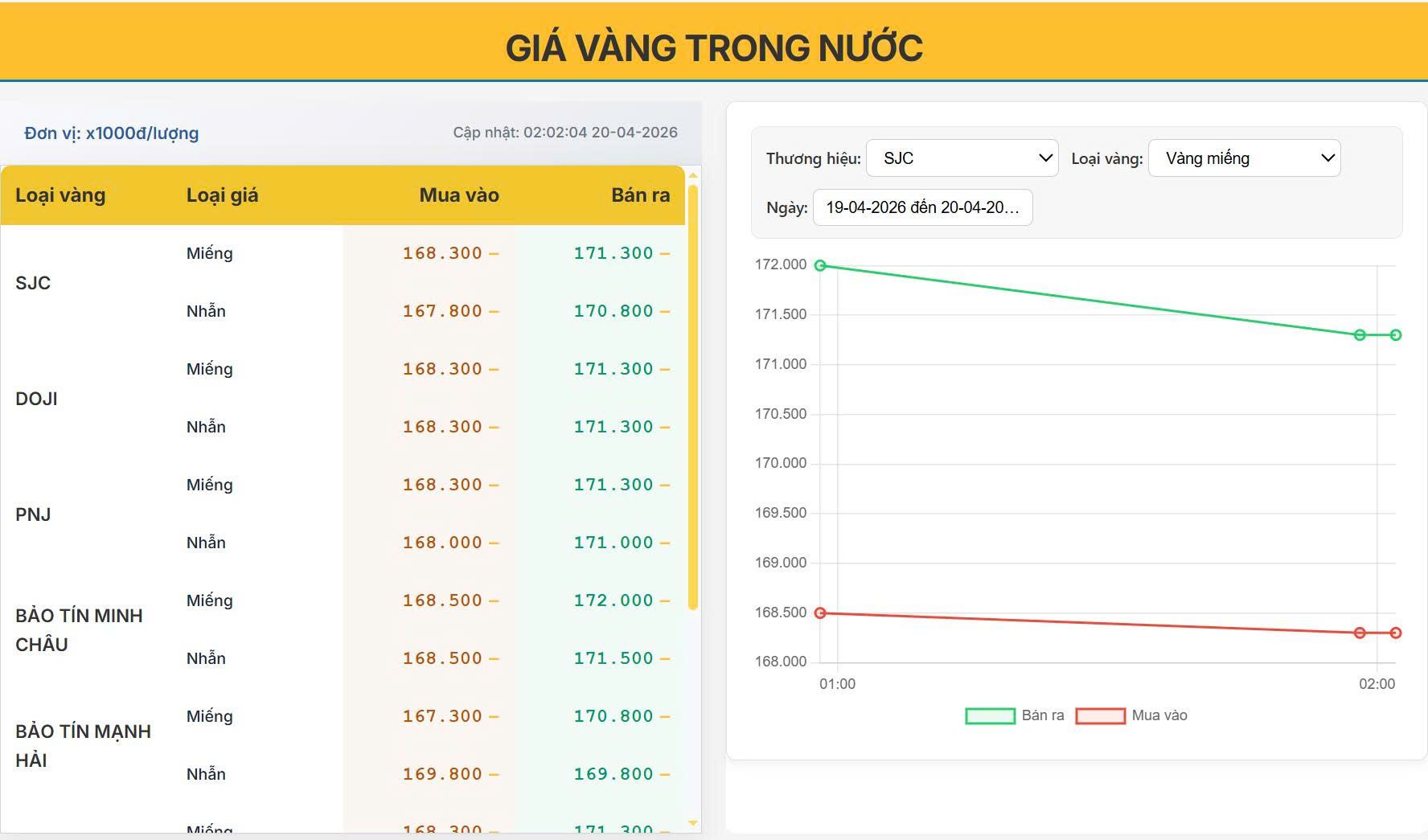Click the Đơn vị: x1000đ/lượng label
The width and height of the screenshot is (1428, 840).
pos(111,133)
